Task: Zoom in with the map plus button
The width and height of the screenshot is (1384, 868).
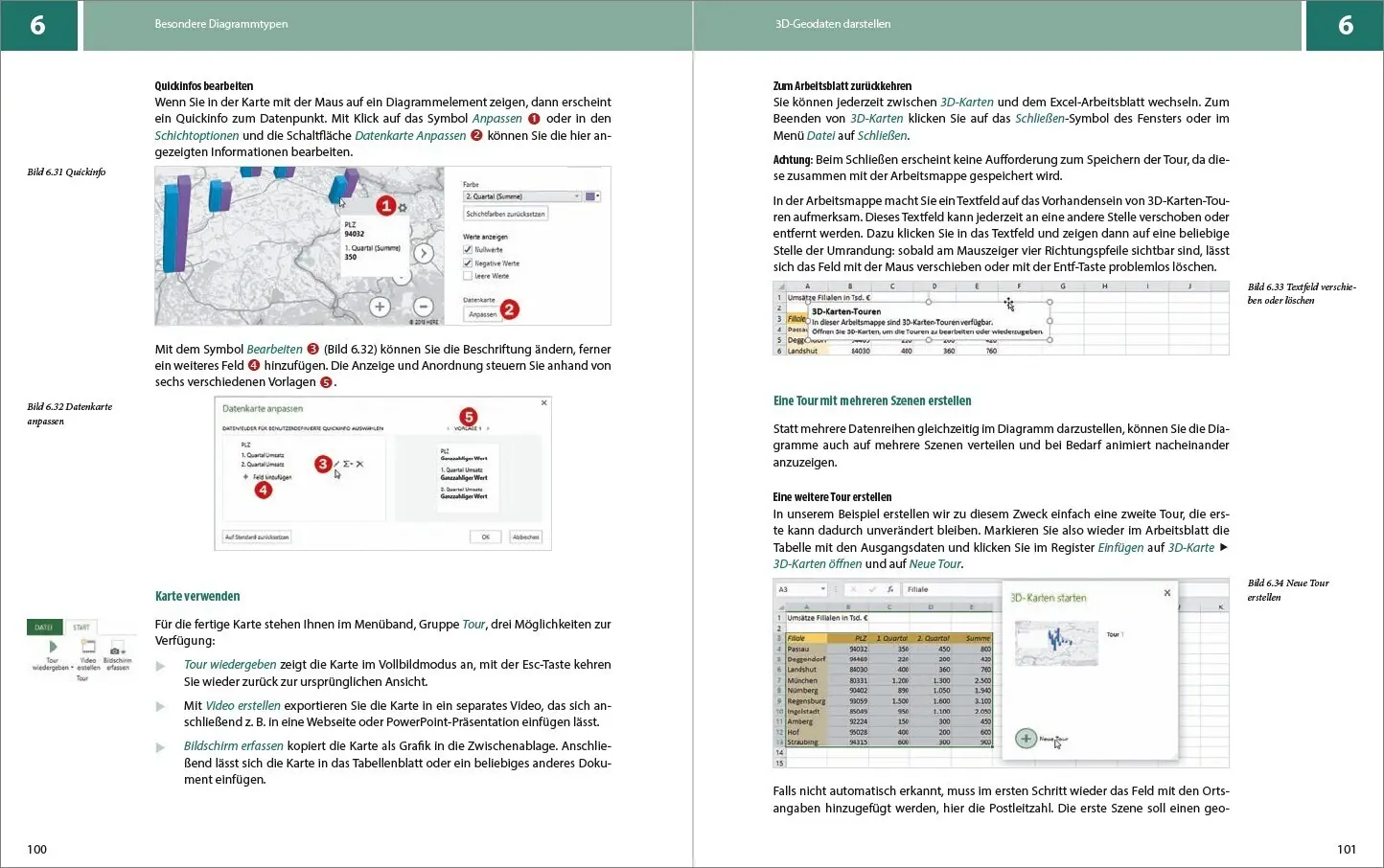Action: (x=380, y=307)
